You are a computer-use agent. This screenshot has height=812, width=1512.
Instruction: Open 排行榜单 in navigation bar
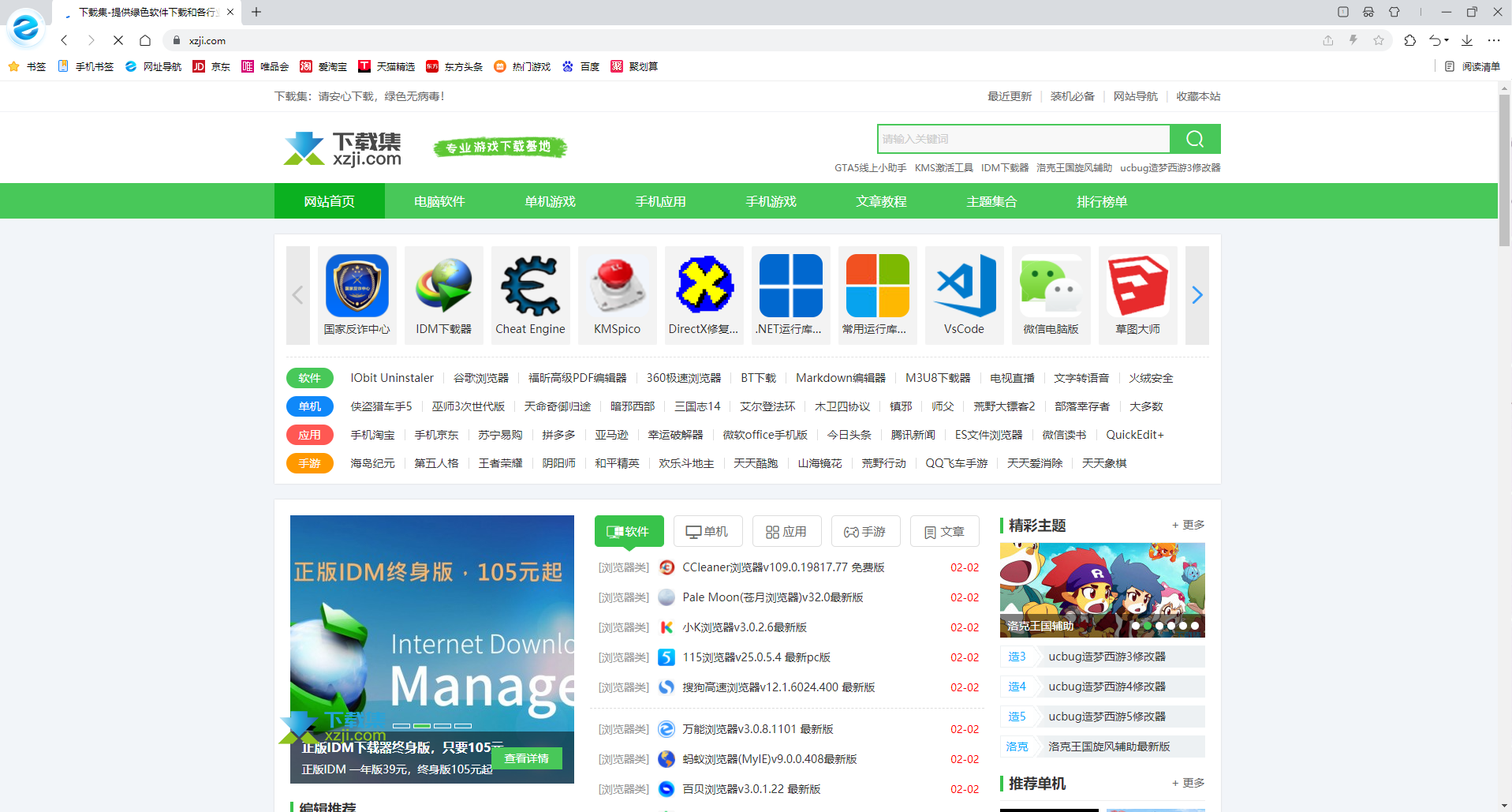(x=1103, y=201)
